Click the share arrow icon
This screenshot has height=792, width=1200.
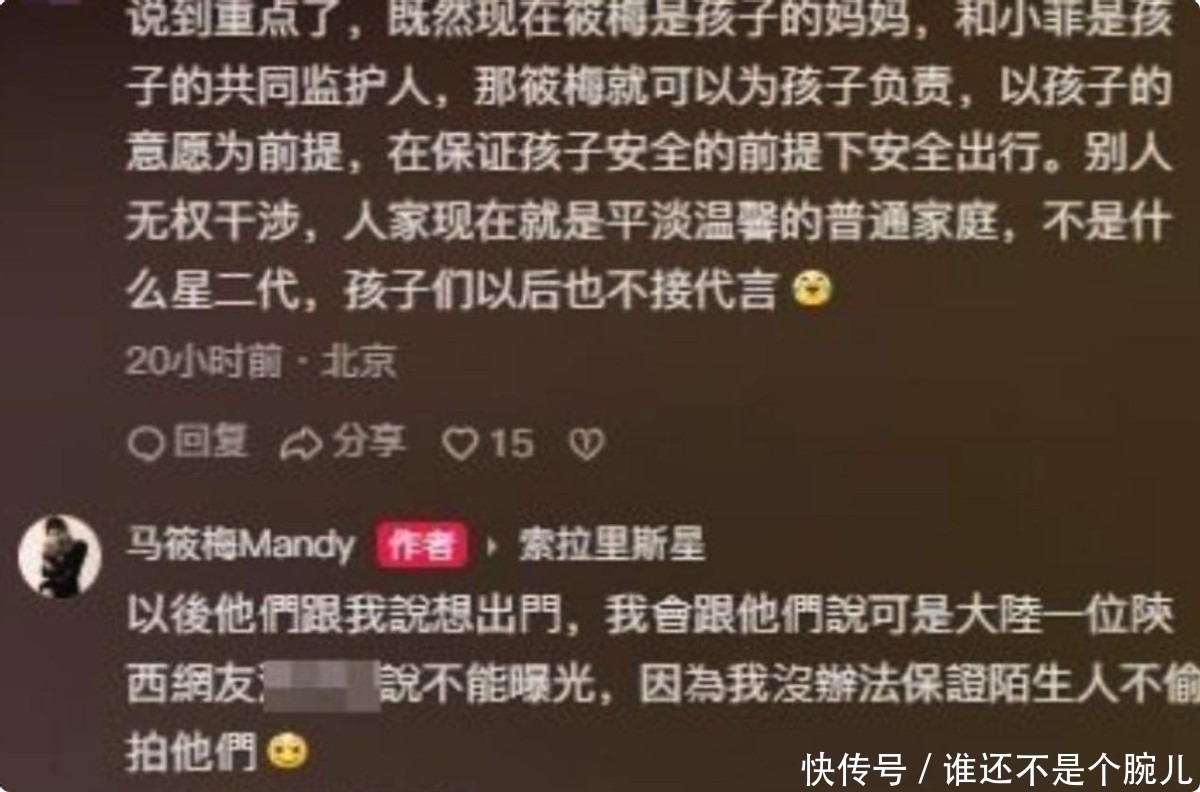[301, 444]
